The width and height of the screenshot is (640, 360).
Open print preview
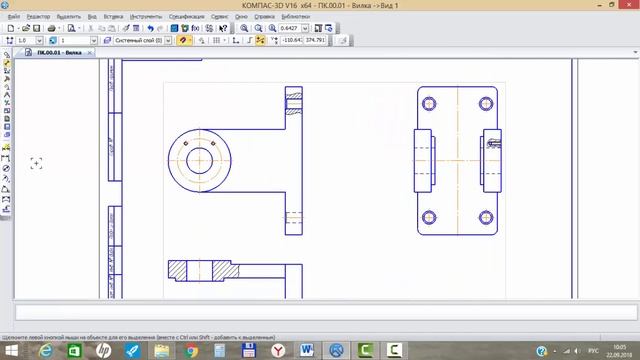click(x=71, y=28)
